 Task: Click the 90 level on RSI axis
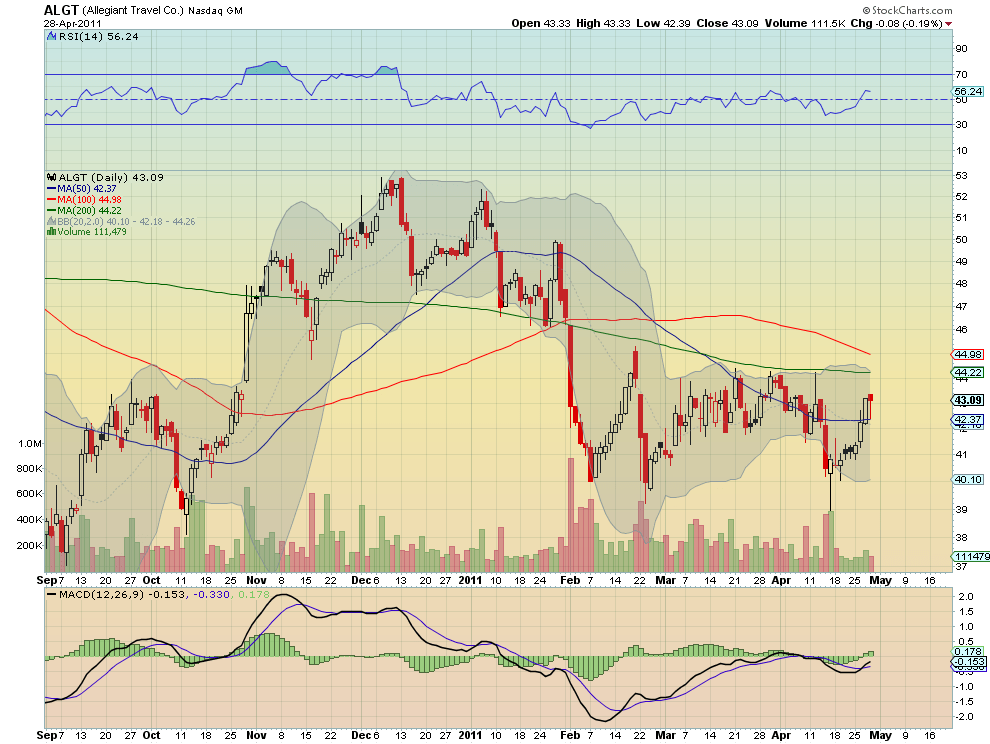[x=961, y=49]
